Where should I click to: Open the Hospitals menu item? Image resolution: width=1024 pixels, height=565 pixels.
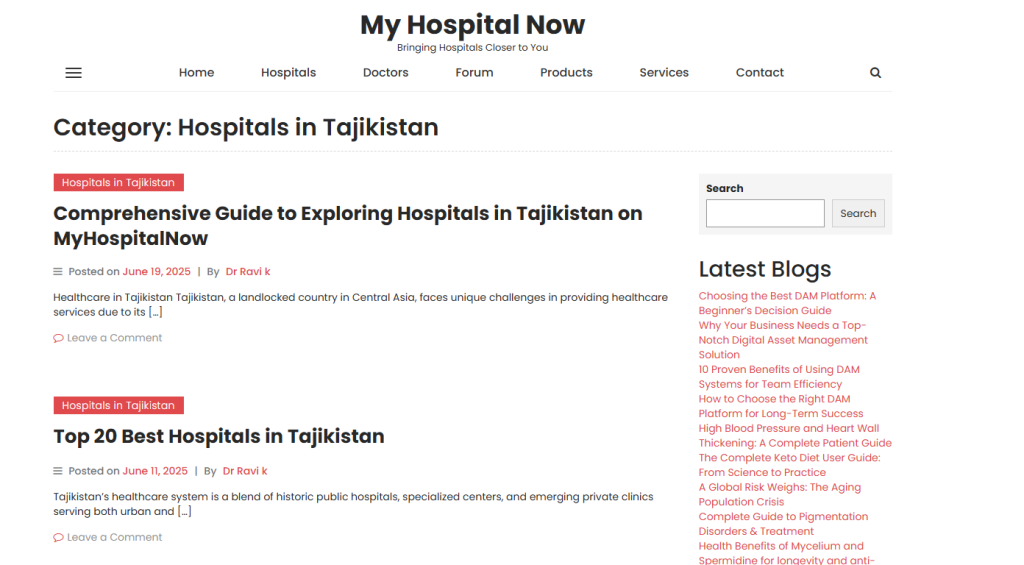[289, 73]
